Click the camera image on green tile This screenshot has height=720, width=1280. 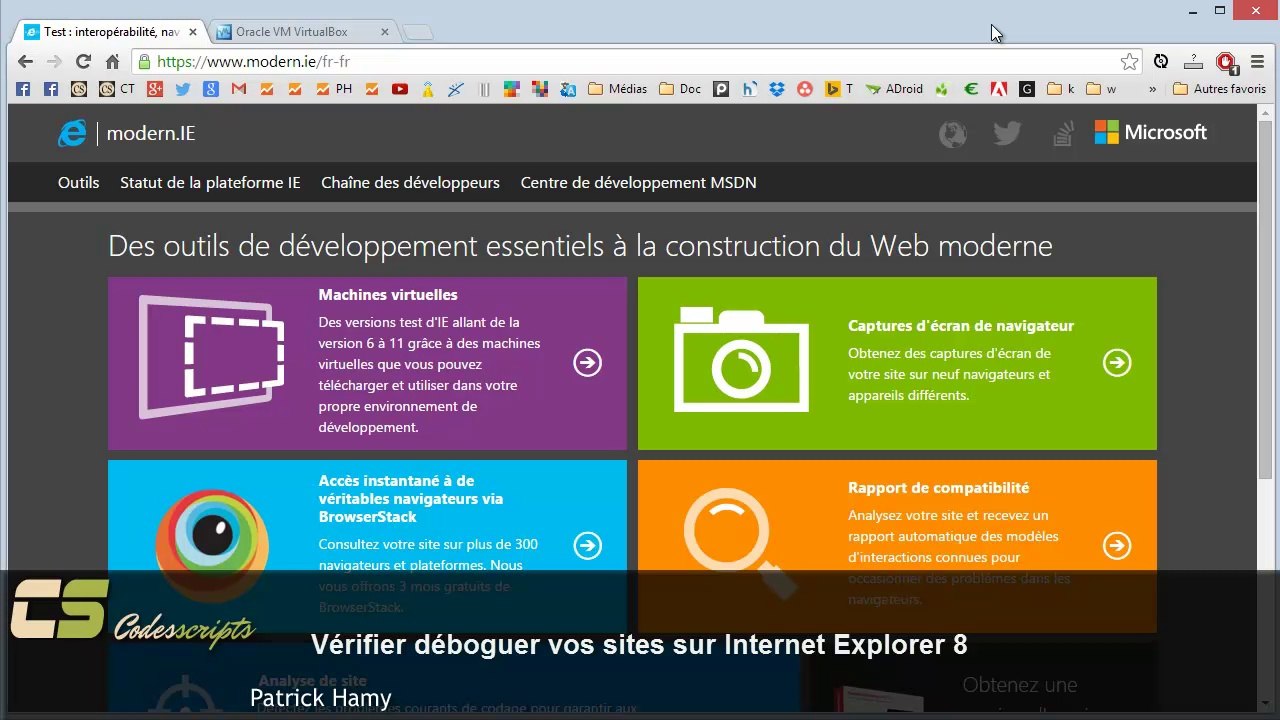[741, 360]
